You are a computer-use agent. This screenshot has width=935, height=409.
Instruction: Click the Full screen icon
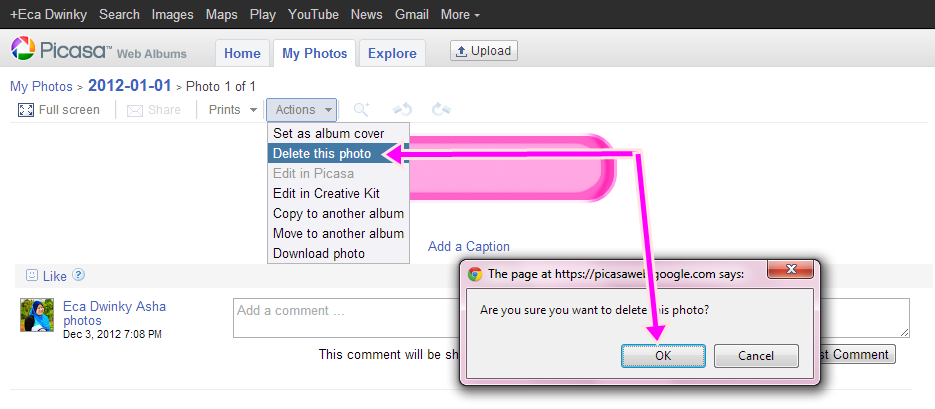click(26, 110)
